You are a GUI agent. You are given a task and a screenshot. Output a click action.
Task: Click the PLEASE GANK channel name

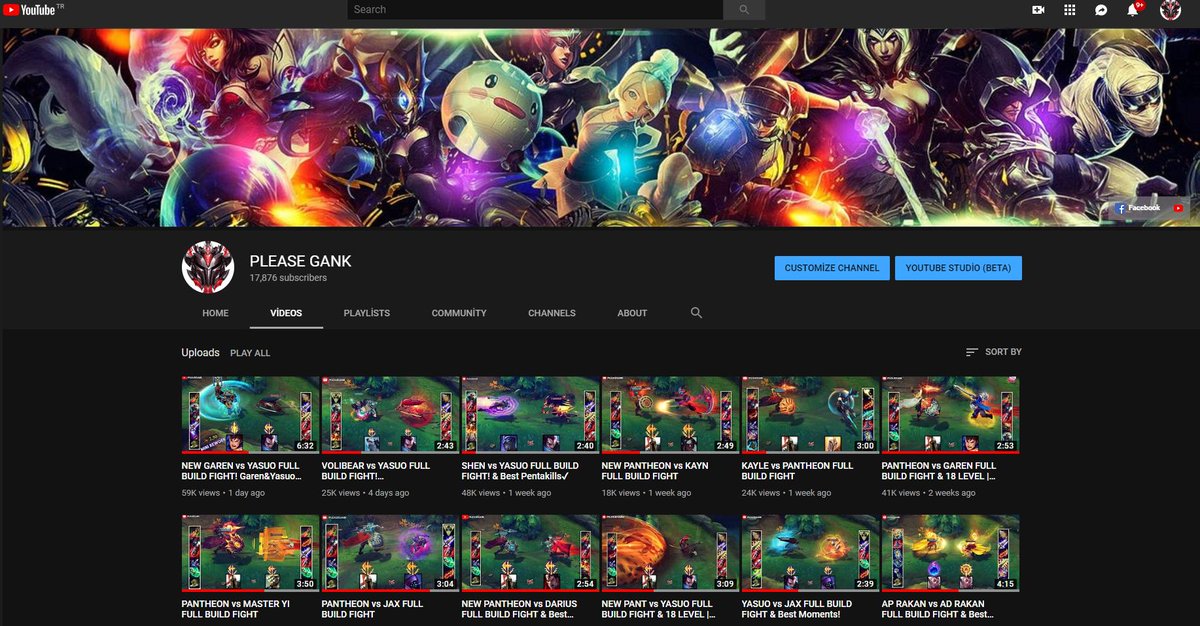[x=300, y=261]
